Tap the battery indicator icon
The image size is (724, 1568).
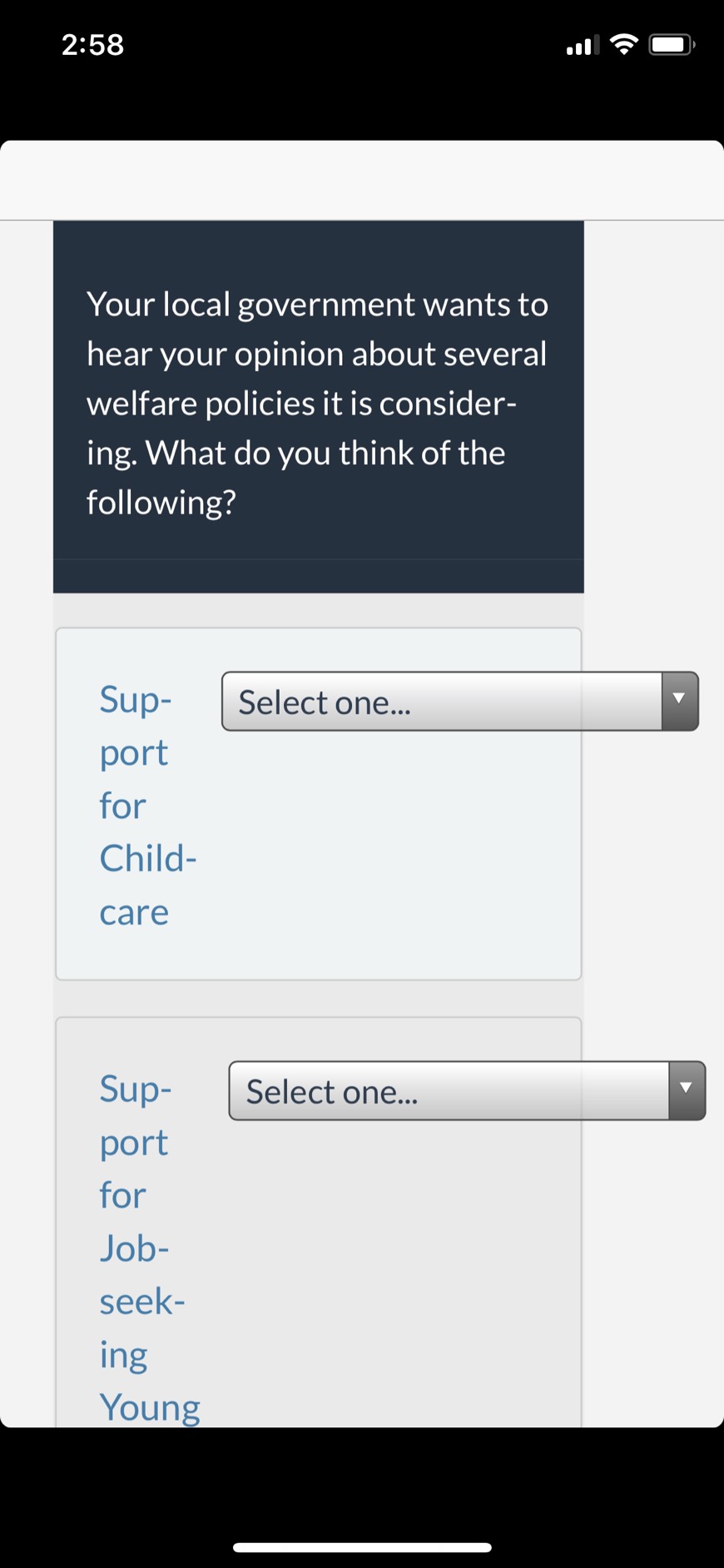[672, 44]
